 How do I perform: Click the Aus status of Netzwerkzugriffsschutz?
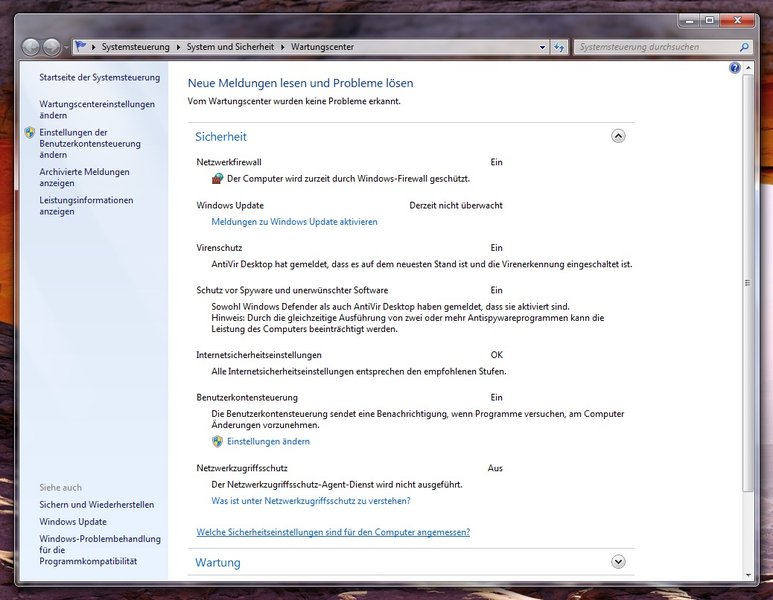495,468
